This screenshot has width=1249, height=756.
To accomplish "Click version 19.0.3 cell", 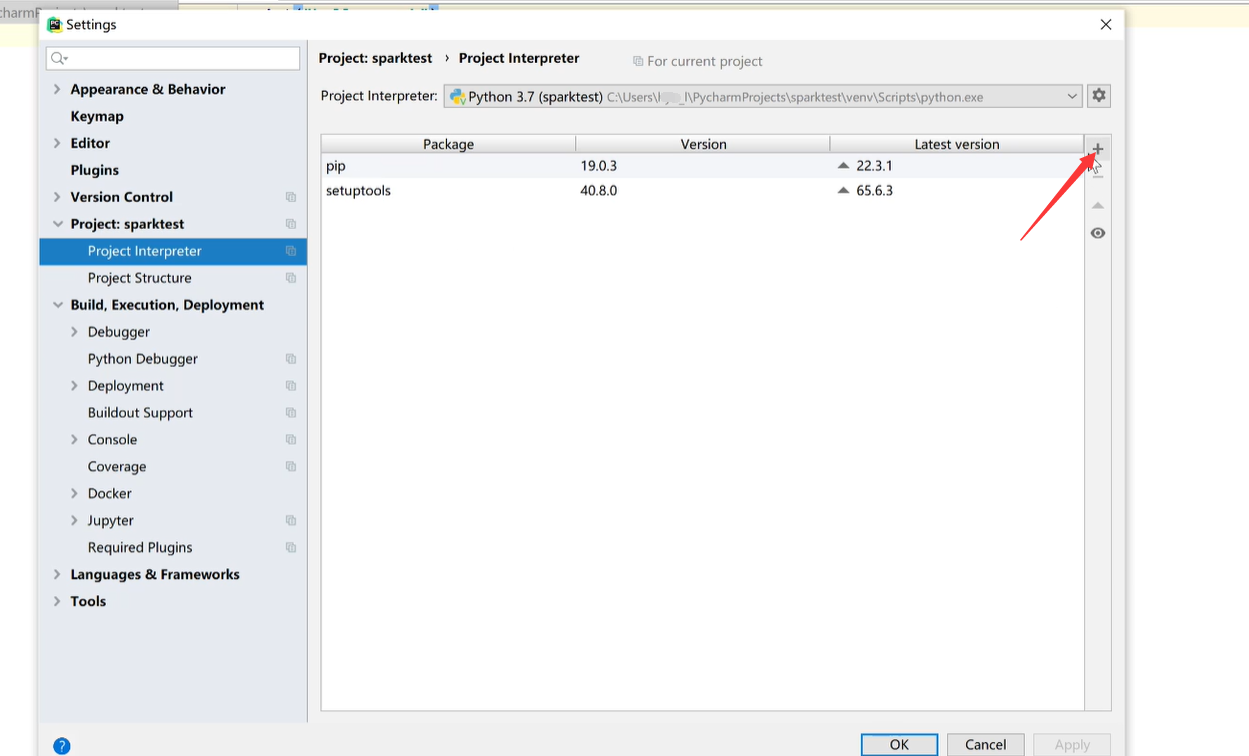I will (599, 166).
